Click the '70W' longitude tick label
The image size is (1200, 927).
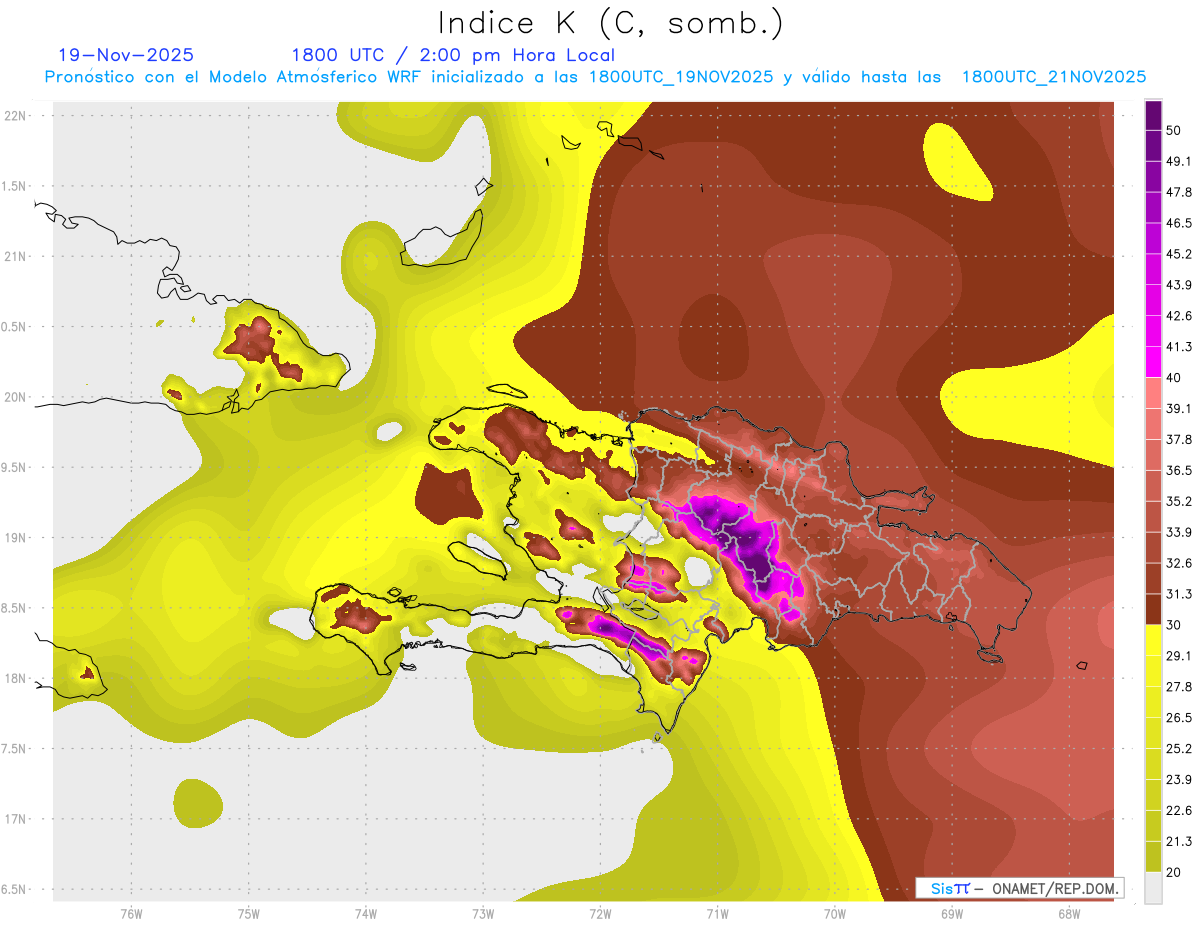pyautogui.click(x=834, y=914)
